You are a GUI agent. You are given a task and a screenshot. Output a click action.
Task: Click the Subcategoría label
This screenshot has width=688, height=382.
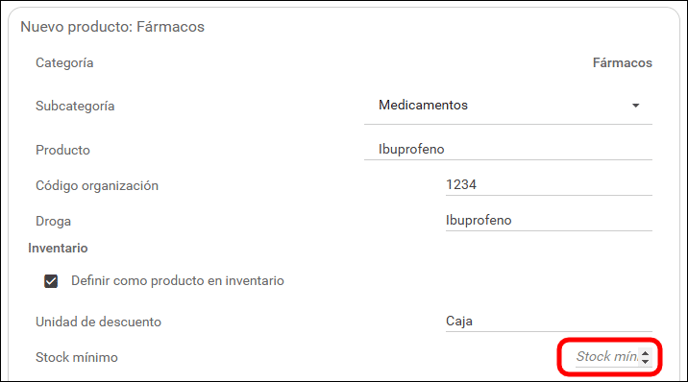pos(75,106)
